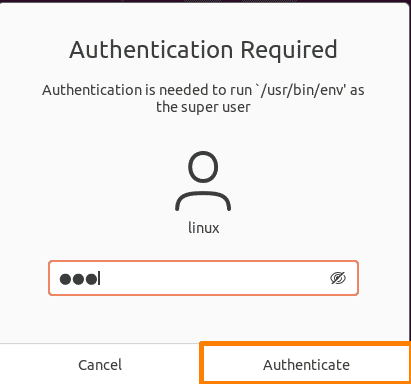
Task: Focus the password entry field
Action: tap(203, 278)
